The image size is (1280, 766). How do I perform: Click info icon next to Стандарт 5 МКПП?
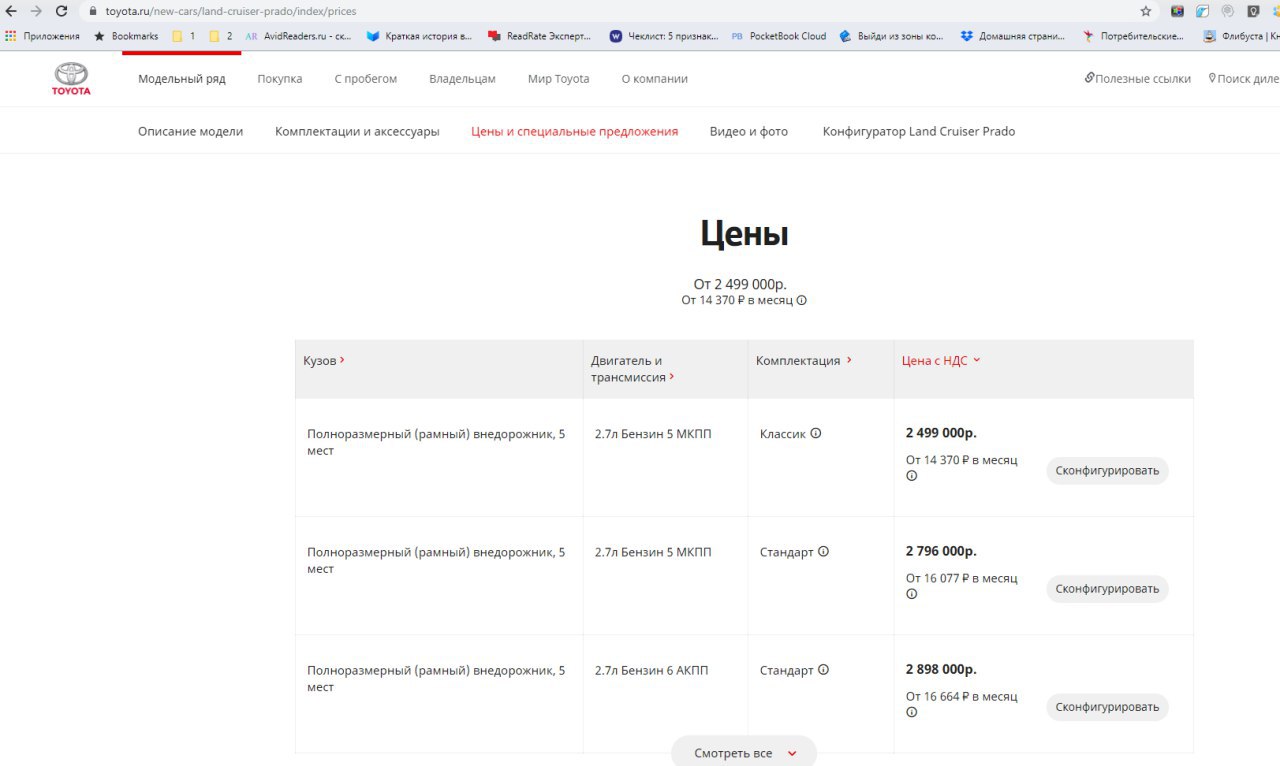[824, 551]
